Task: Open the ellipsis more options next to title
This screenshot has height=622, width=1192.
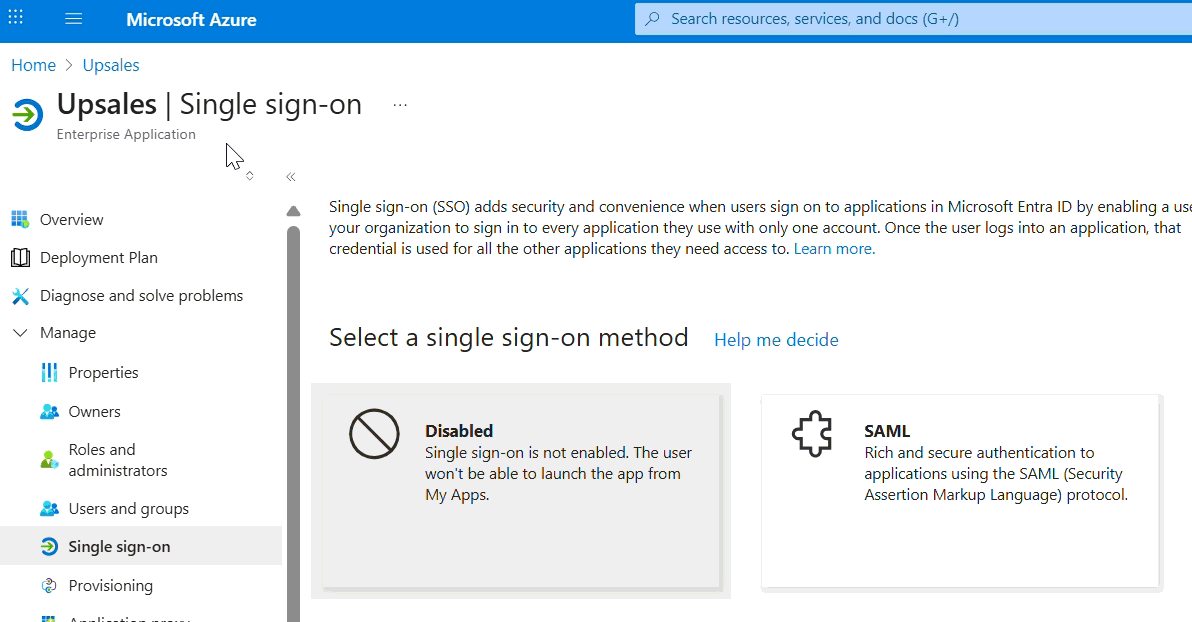Action: (400, 105)
